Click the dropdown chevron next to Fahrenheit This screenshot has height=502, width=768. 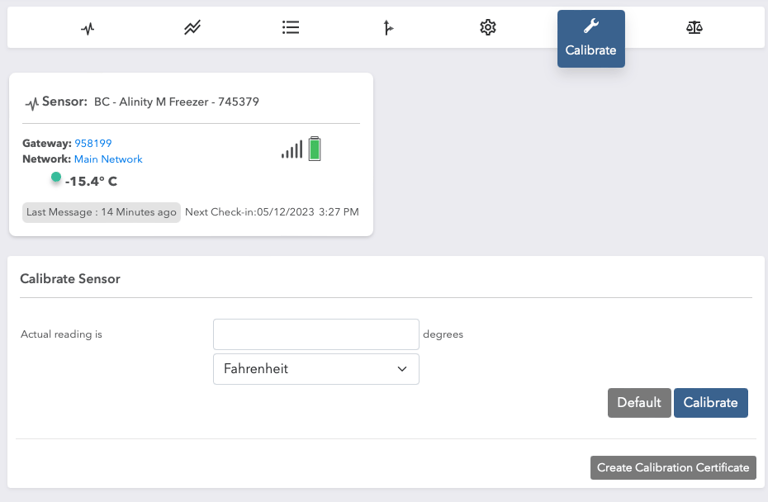(402, 369)
